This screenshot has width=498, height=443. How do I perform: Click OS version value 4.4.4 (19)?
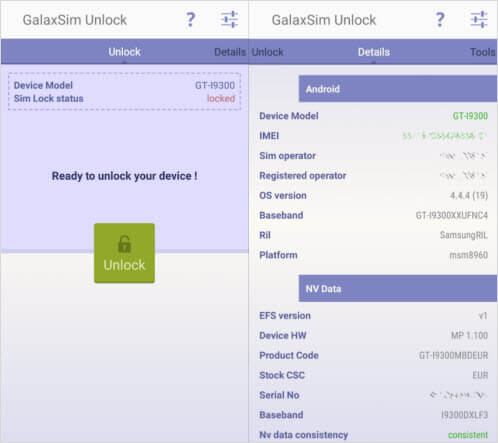[x=469, y=195]
